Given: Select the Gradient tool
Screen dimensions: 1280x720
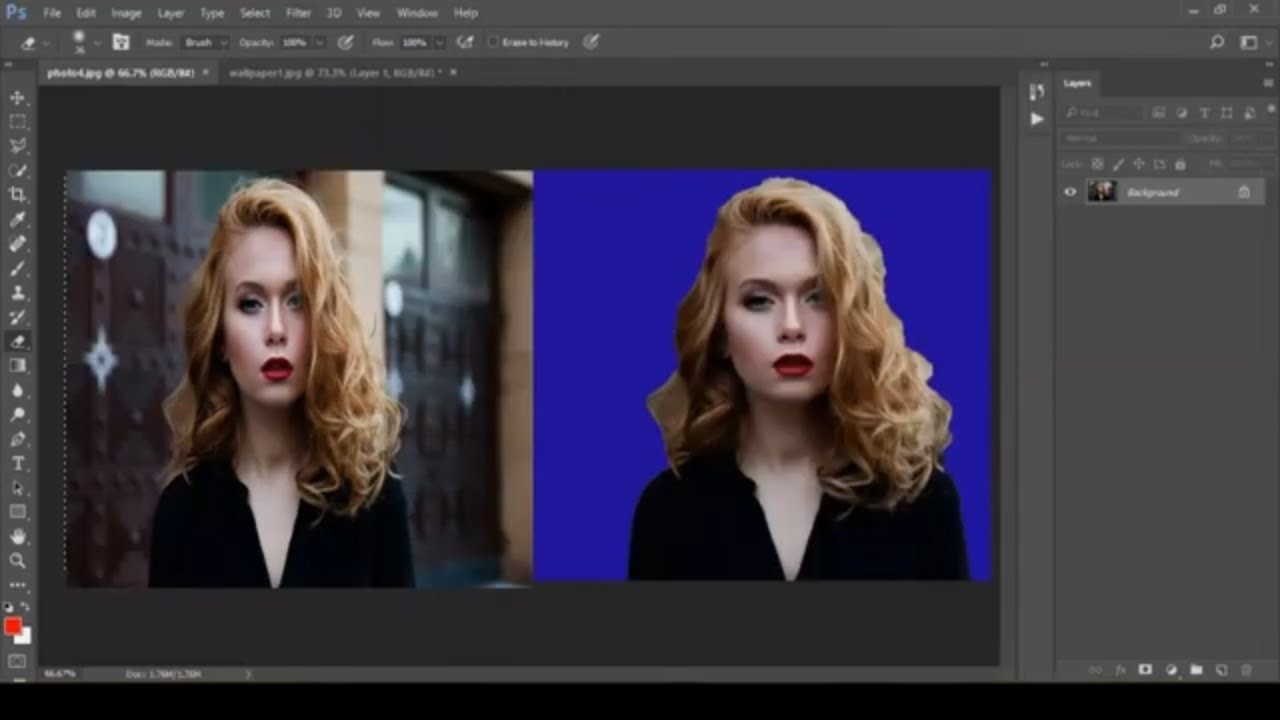Looking at the screenshot, I should 17,366.
